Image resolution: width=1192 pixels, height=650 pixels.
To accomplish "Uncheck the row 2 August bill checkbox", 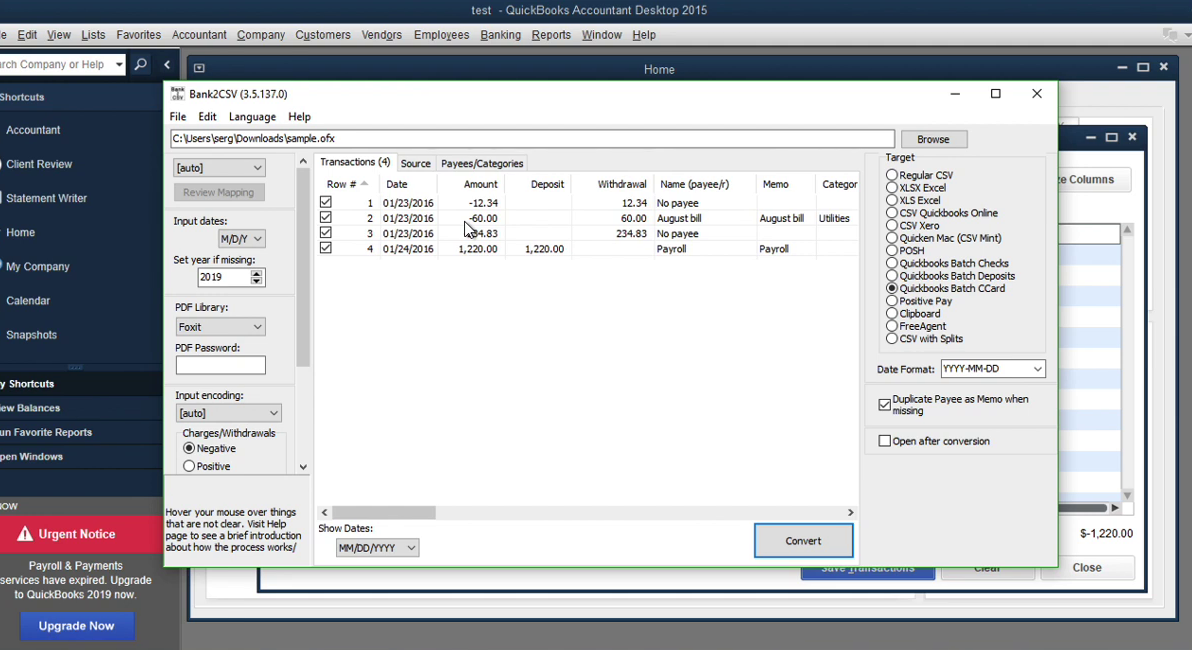I will click(326, 217).
